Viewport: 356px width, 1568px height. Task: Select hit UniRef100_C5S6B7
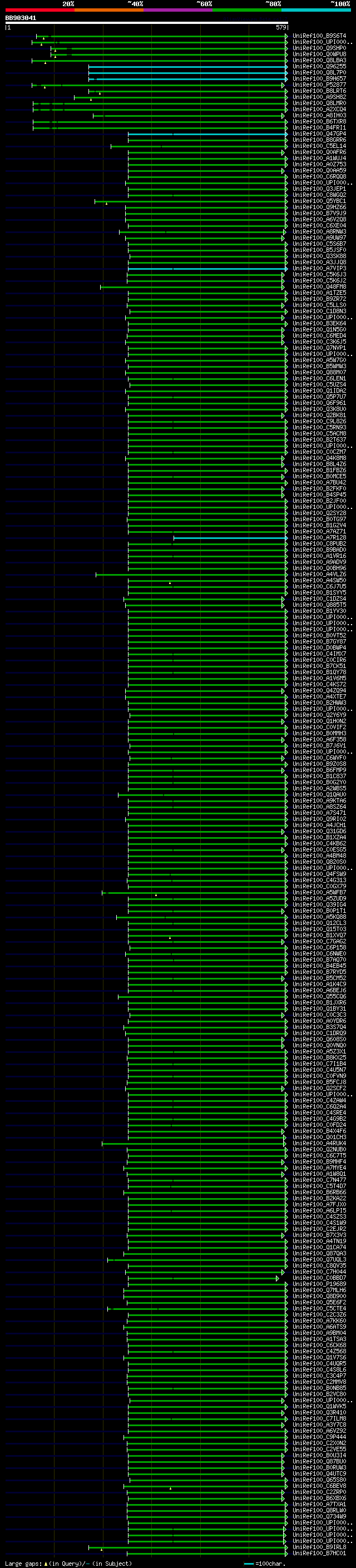319,244
